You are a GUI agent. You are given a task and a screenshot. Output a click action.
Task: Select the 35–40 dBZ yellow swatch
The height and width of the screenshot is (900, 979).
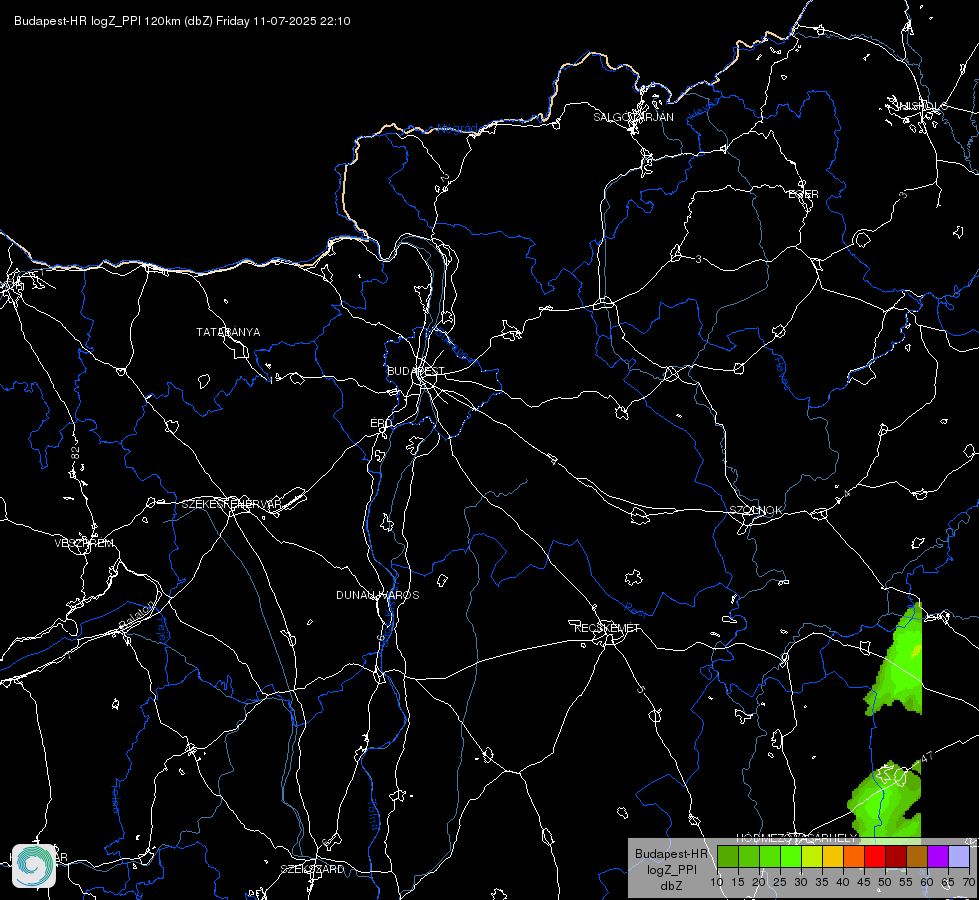coord(833,856)
